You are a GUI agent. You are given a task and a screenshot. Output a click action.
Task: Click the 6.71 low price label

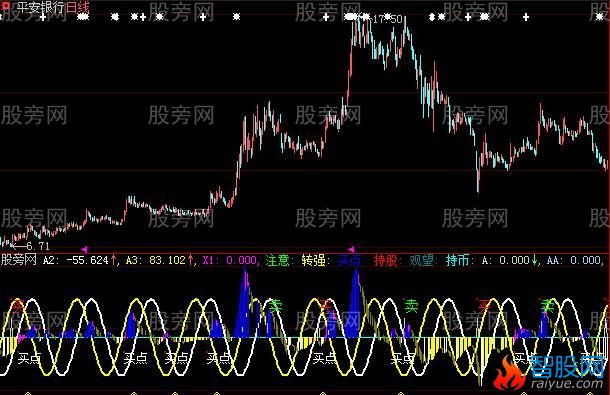point(38,246)
